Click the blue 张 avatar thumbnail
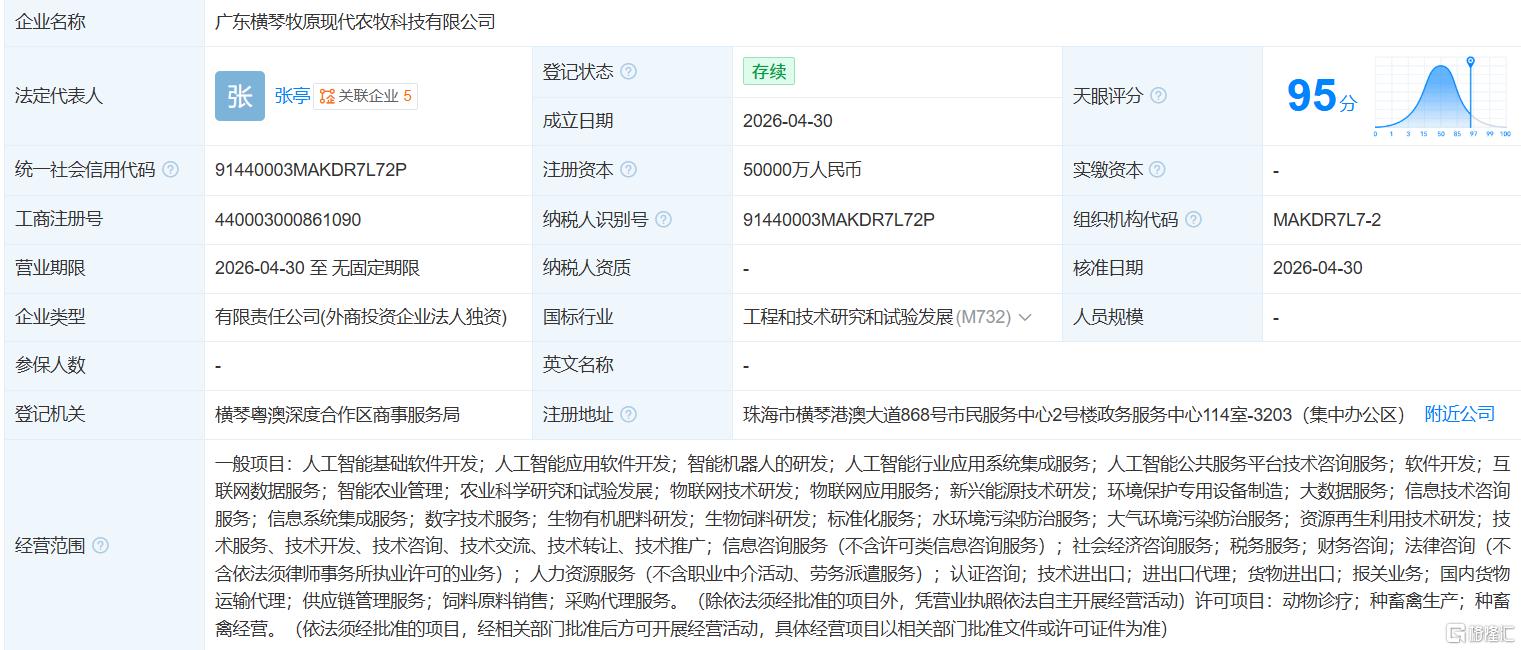This screenshot has height=650, width=1521. [240, 96]
